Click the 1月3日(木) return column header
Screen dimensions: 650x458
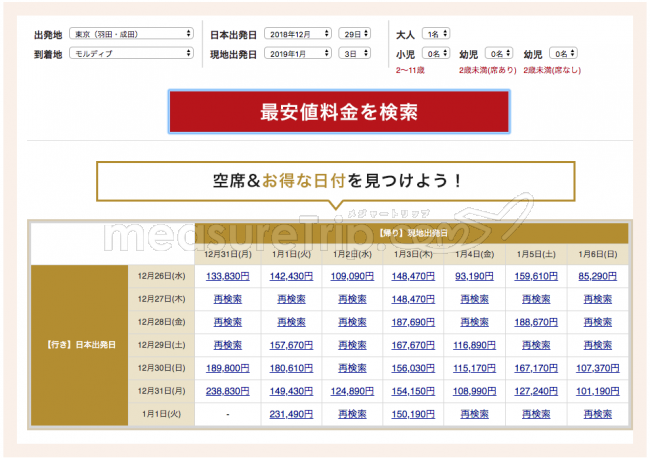[413, 254]
